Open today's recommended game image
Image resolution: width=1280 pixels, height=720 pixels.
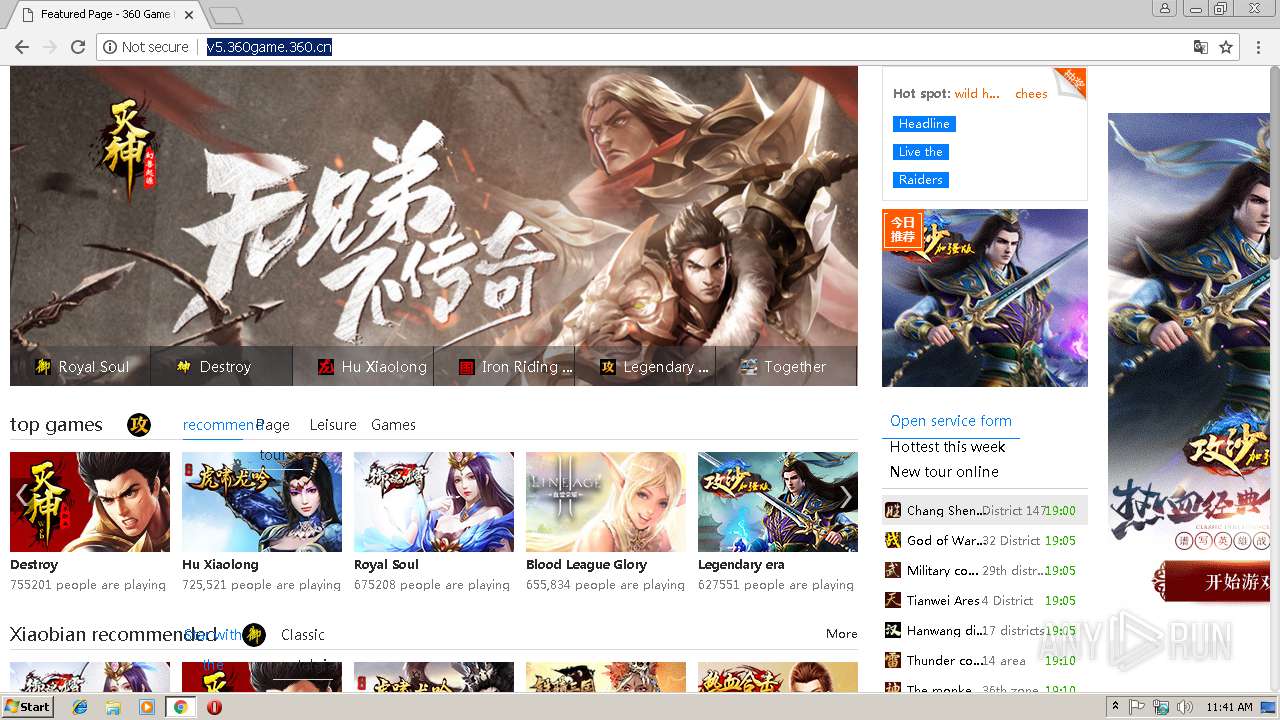[985, 298]
